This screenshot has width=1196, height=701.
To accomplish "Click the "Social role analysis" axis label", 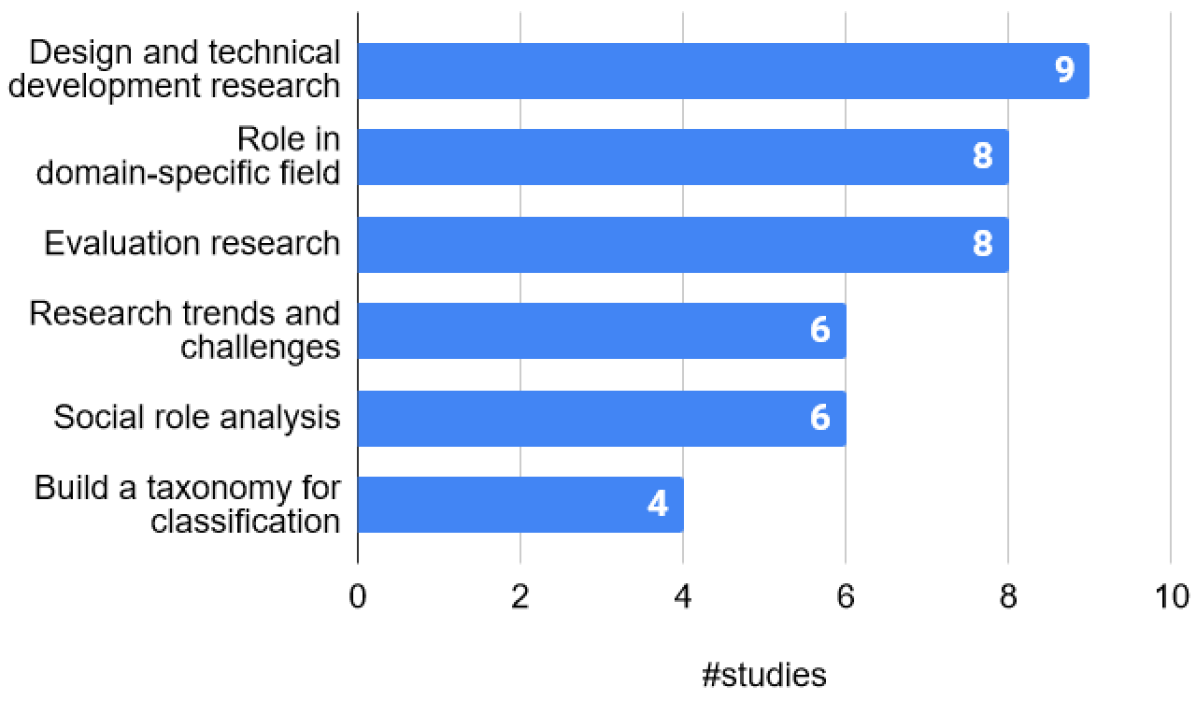I will (197, 417).
